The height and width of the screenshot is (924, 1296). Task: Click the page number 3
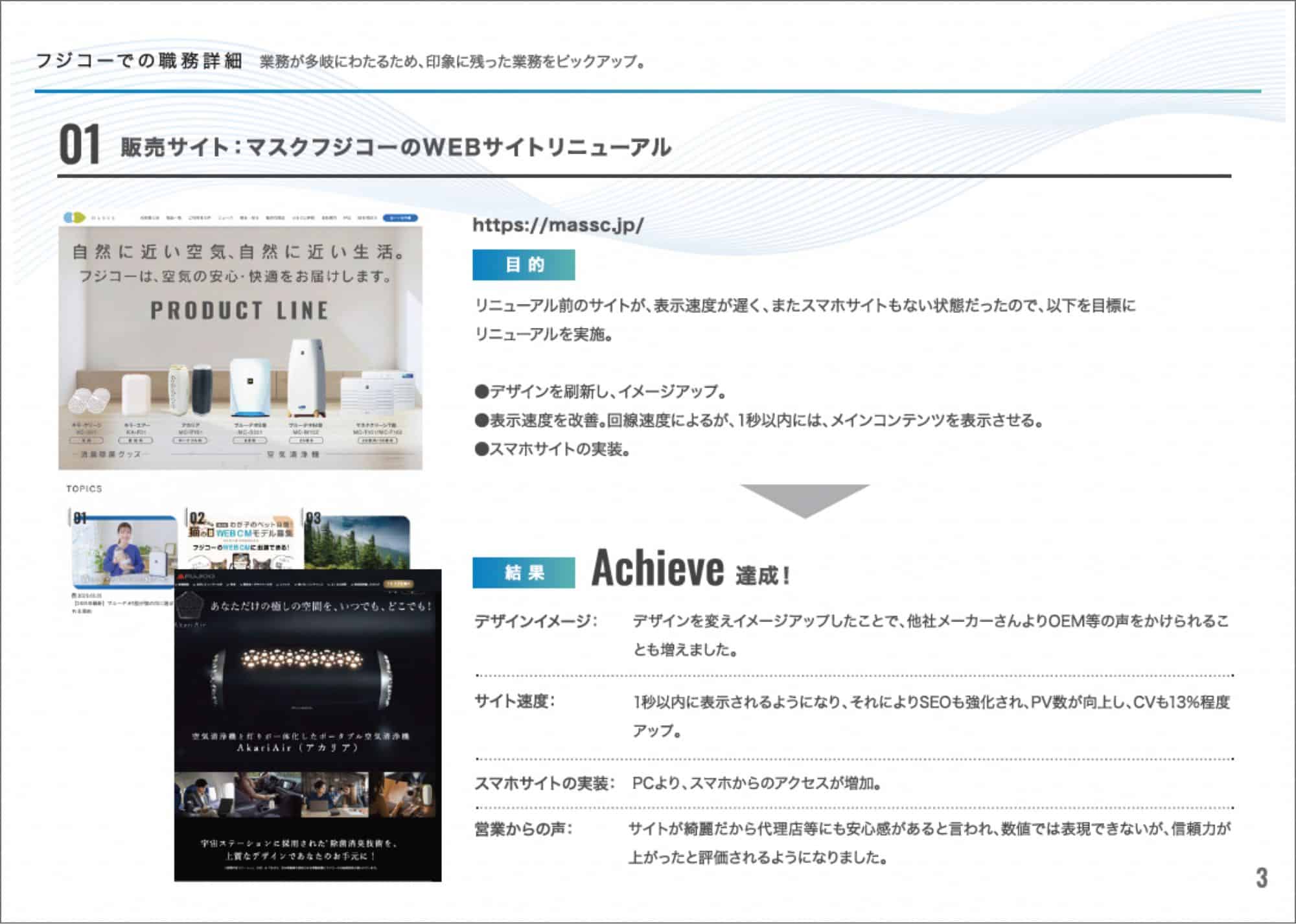pyautogui.click(x=1261, y=878)
